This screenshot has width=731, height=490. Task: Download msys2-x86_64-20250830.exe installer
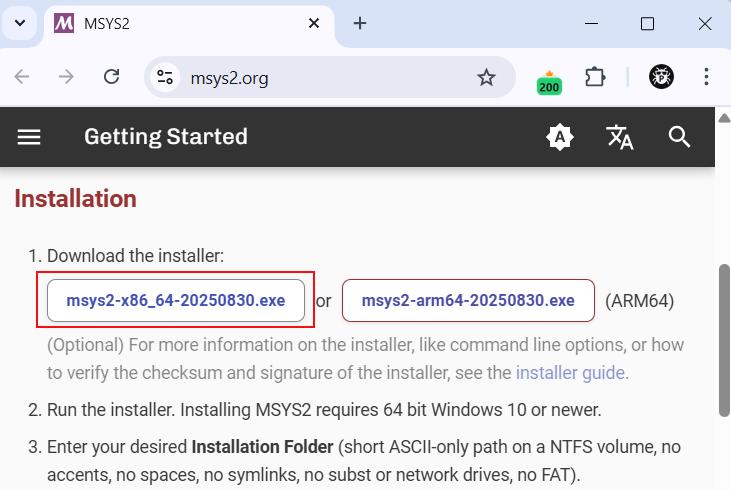tap(176, 301)
